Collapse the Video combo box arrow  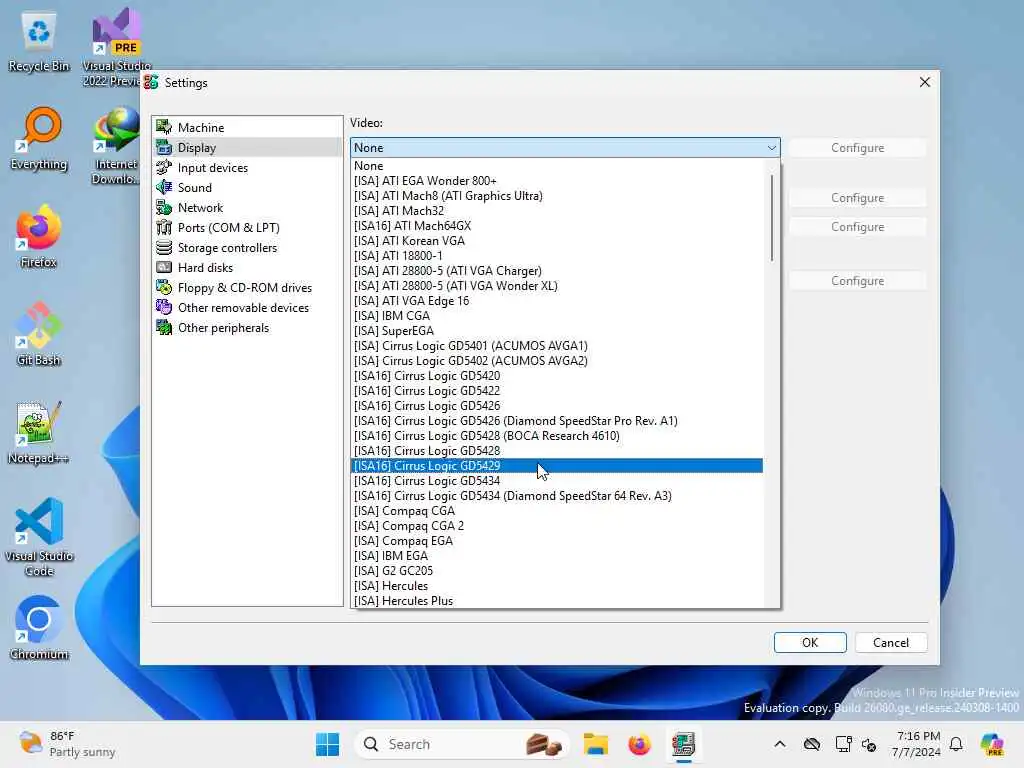pyautogui.click(x=771, y=148)
